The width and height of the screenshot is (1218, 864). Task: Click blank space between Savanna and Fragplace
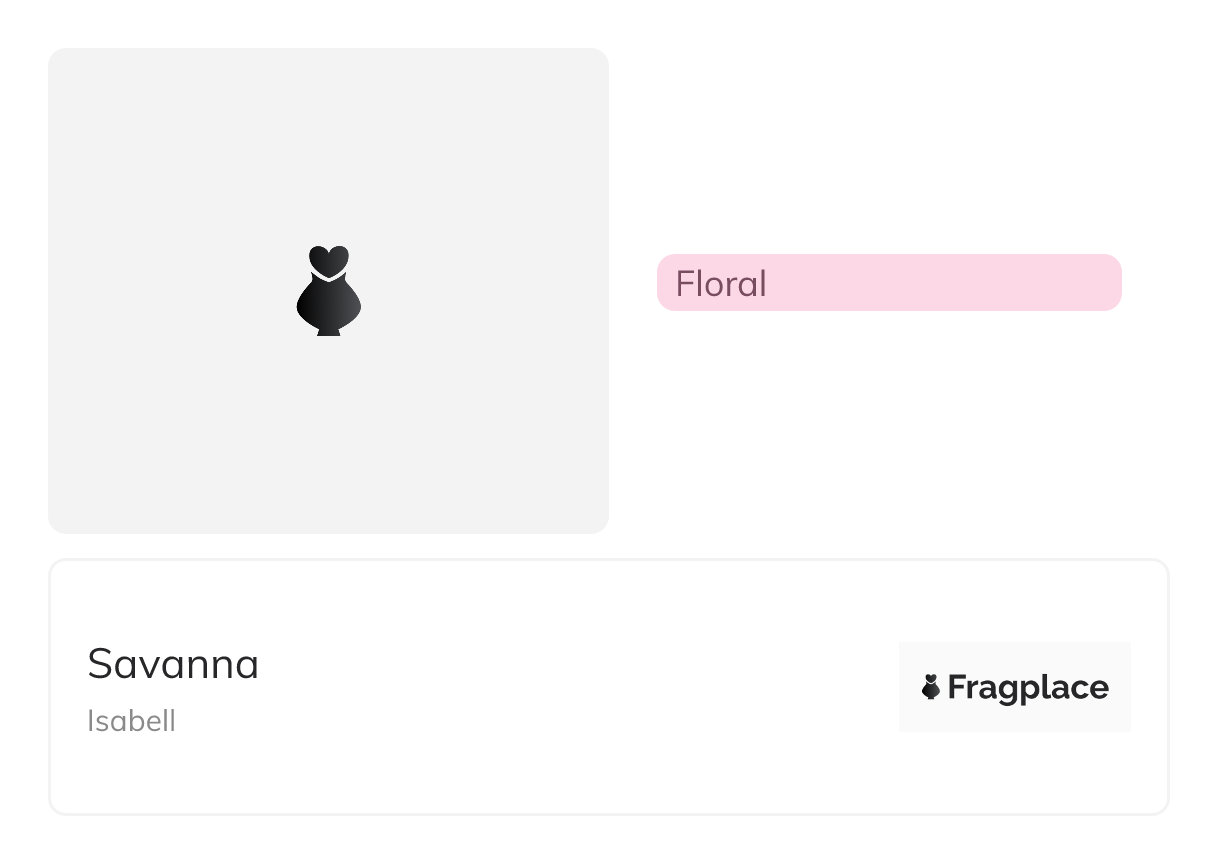580,687
